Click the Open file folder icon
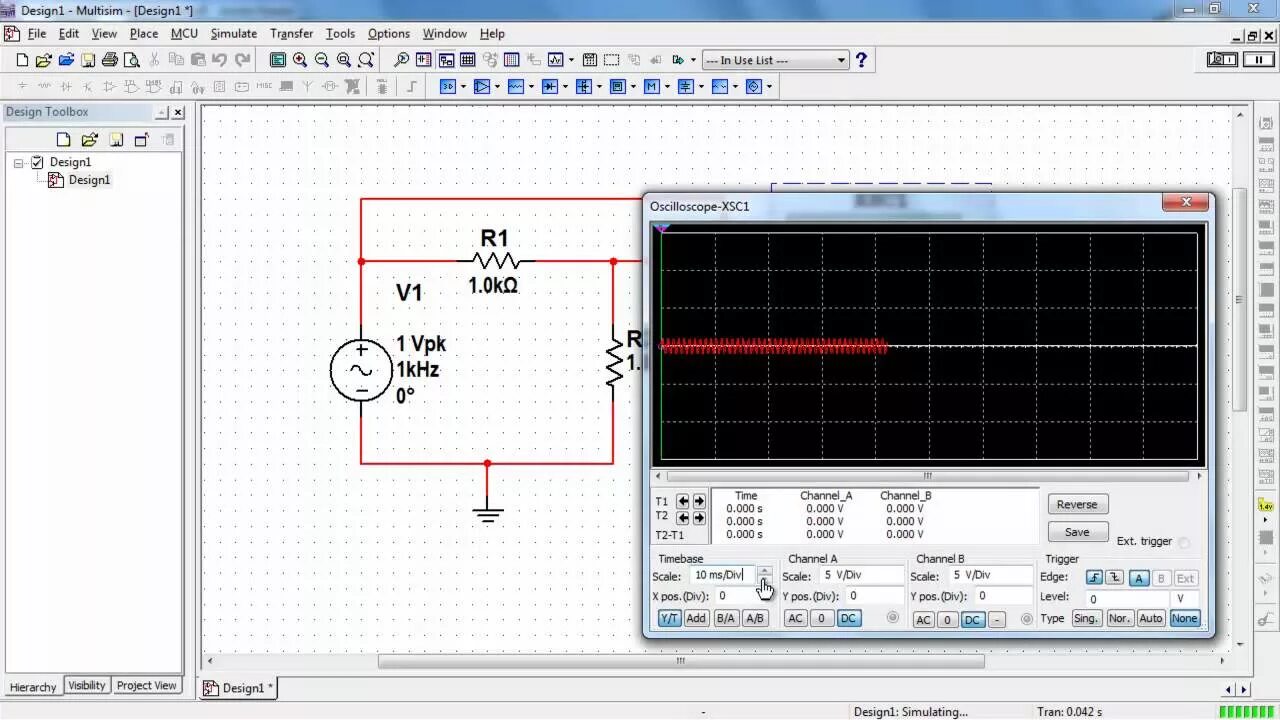 44,60
